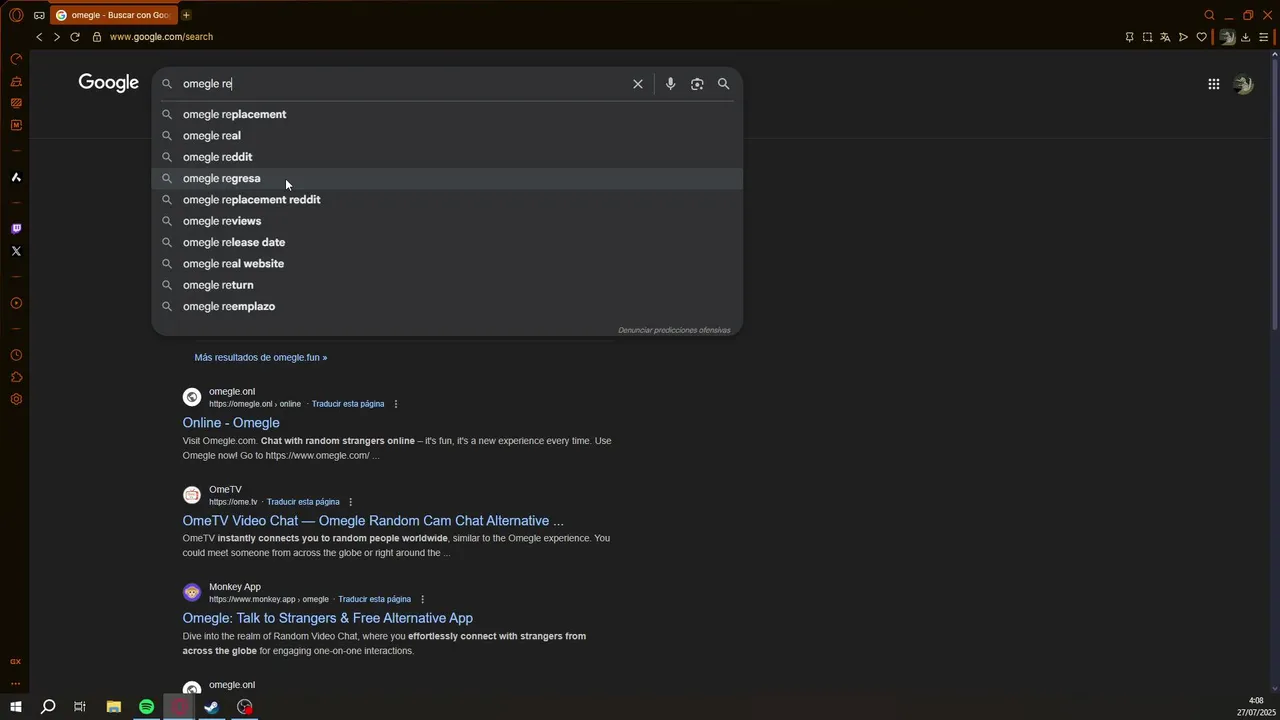The width and height of the screenshot is (1280, 720).
Task: Click Traducir esta página for omegle.onl
Action: click(348, 404)
